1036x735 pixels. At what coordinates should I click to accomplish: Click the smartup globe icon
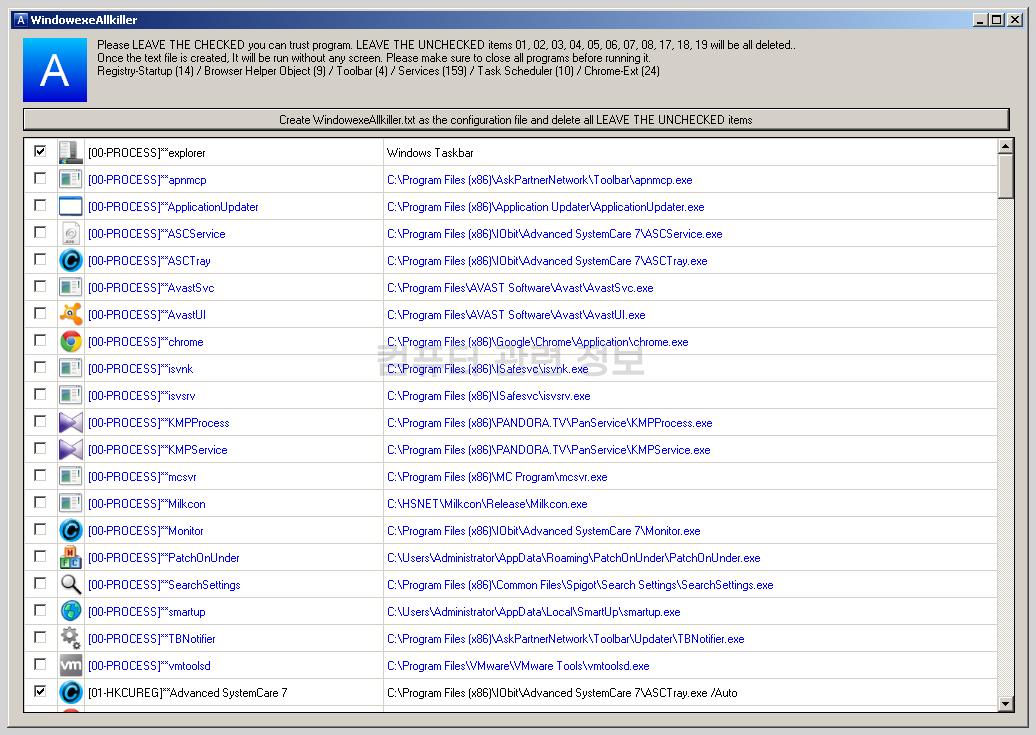pyautogui.click(x=71, y=611)
